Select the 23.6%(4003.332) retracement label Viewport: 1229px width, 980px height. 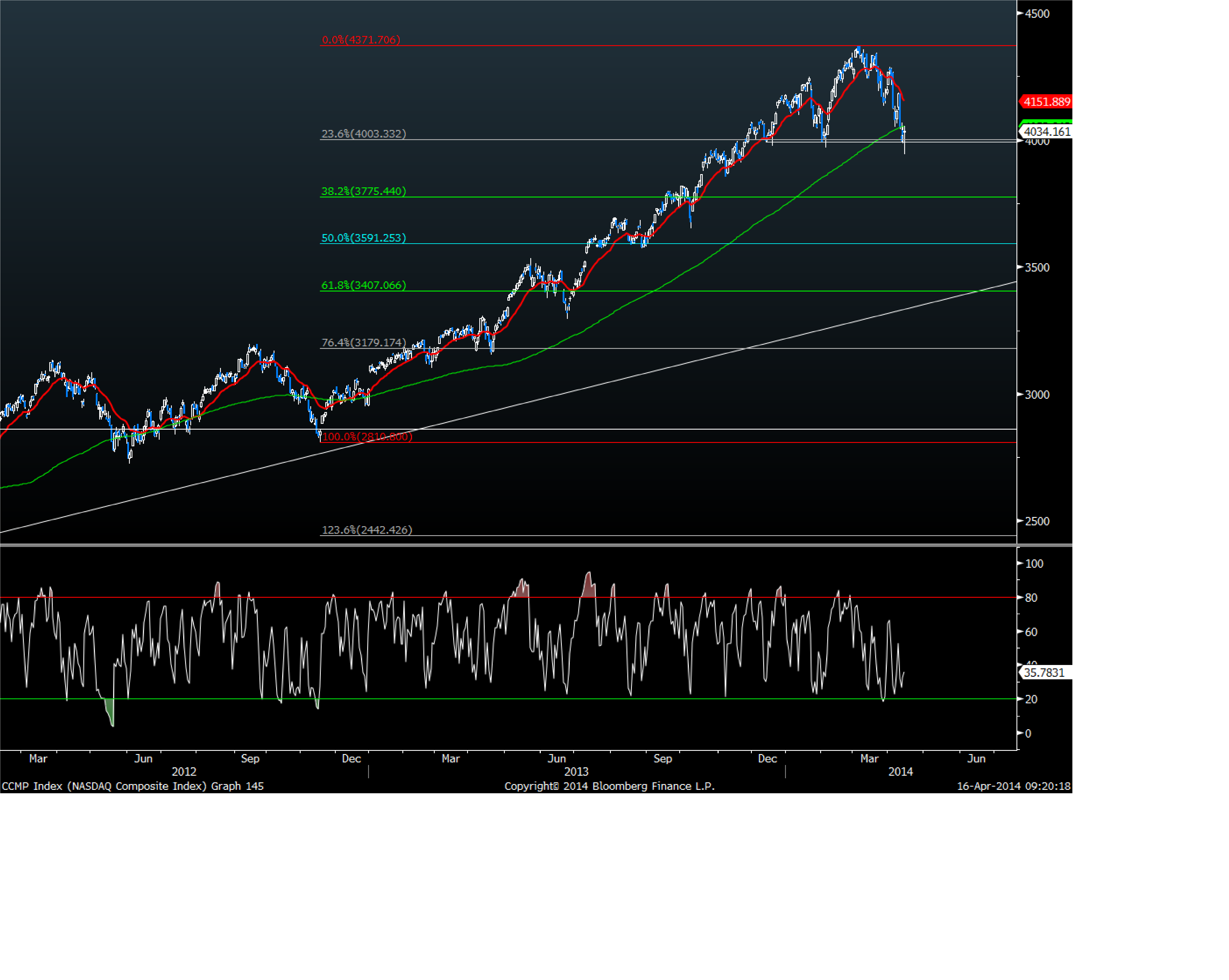pyautogui.click(x=364, y=134)
